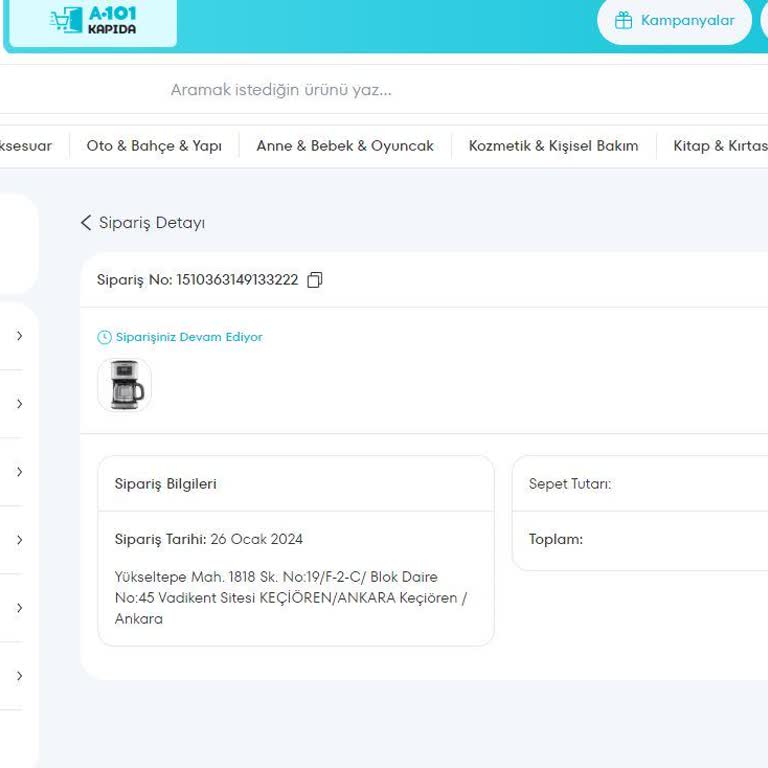
Task: Click the gift icon beside Kampanyalar
Action: 623,21
